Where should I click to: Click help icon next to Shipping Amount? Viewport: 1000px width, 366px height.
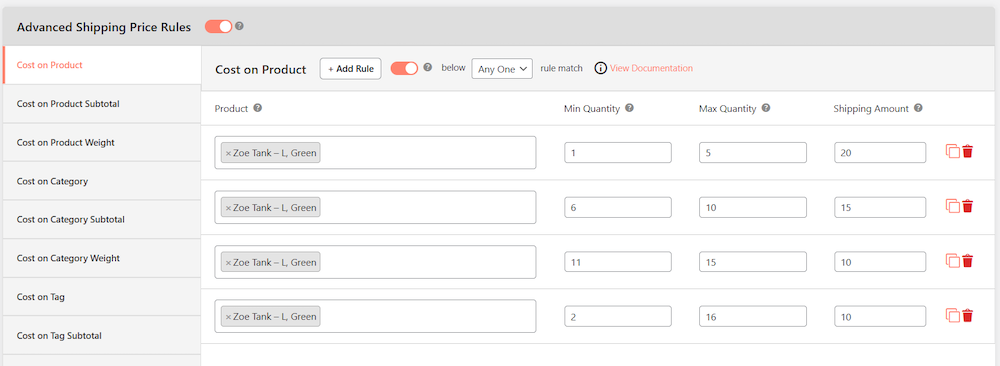pos(918,108)
